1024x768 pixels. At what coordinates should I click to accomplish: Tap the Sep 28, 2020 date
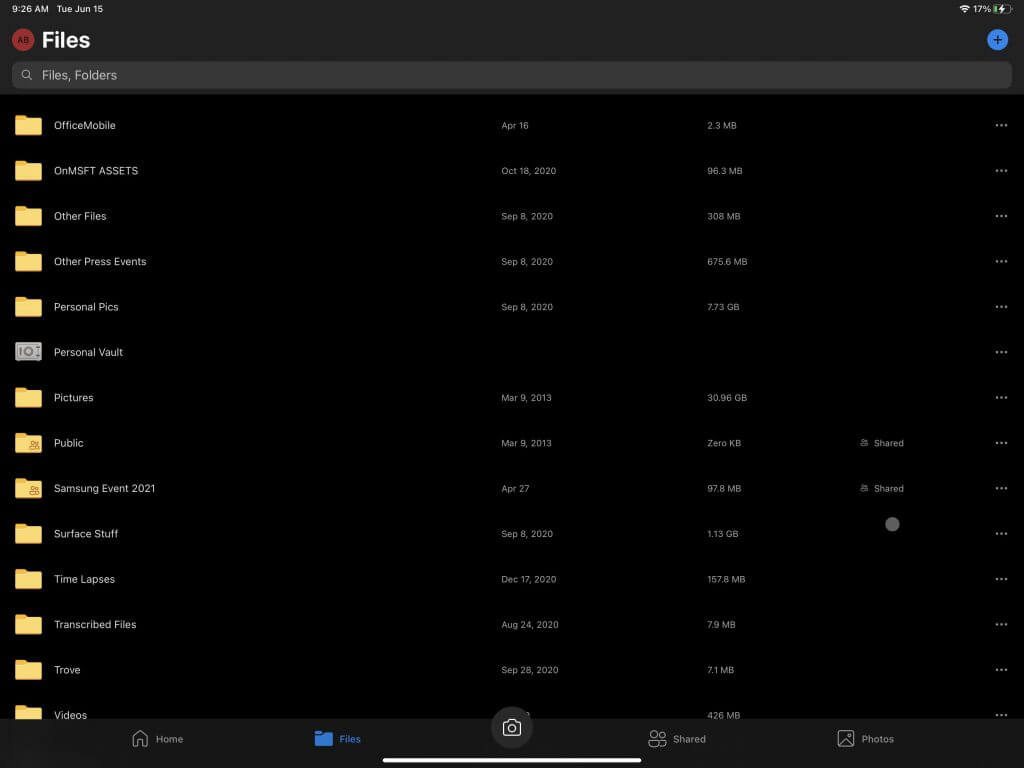(x=530, y=670)
